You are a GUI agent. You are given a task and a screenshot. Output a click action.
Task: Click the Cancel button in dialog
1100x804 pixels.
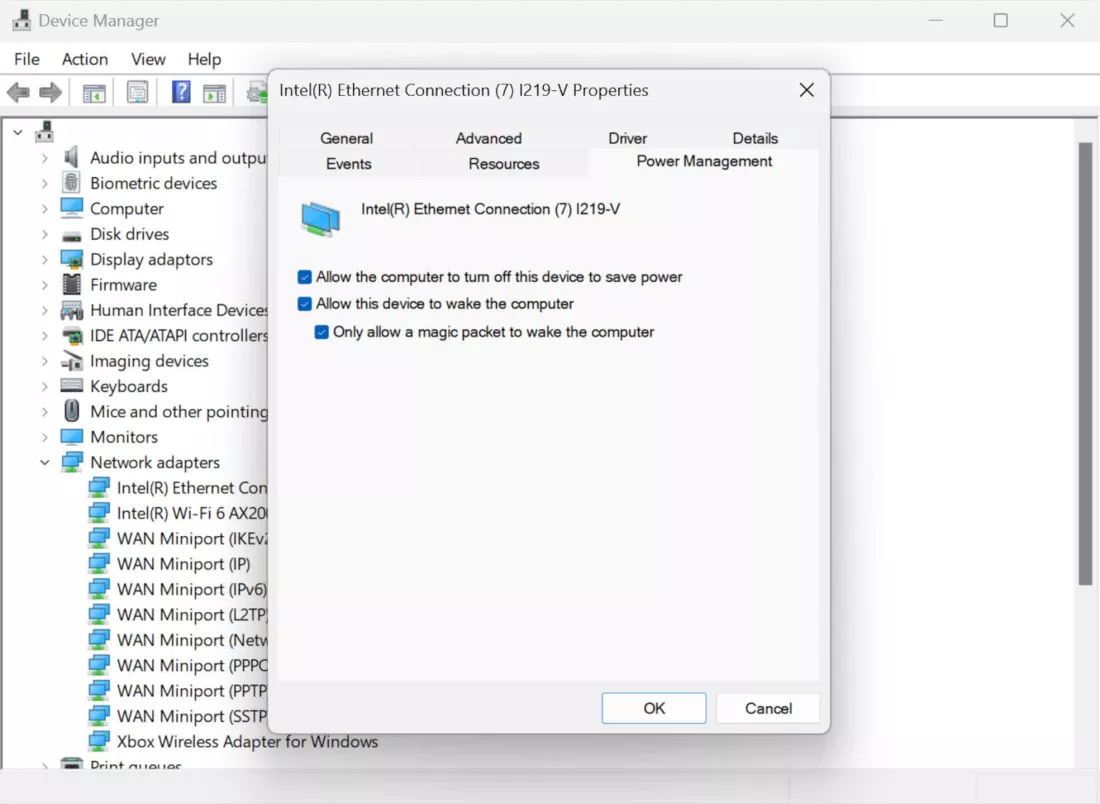click(x=768, y=708)
